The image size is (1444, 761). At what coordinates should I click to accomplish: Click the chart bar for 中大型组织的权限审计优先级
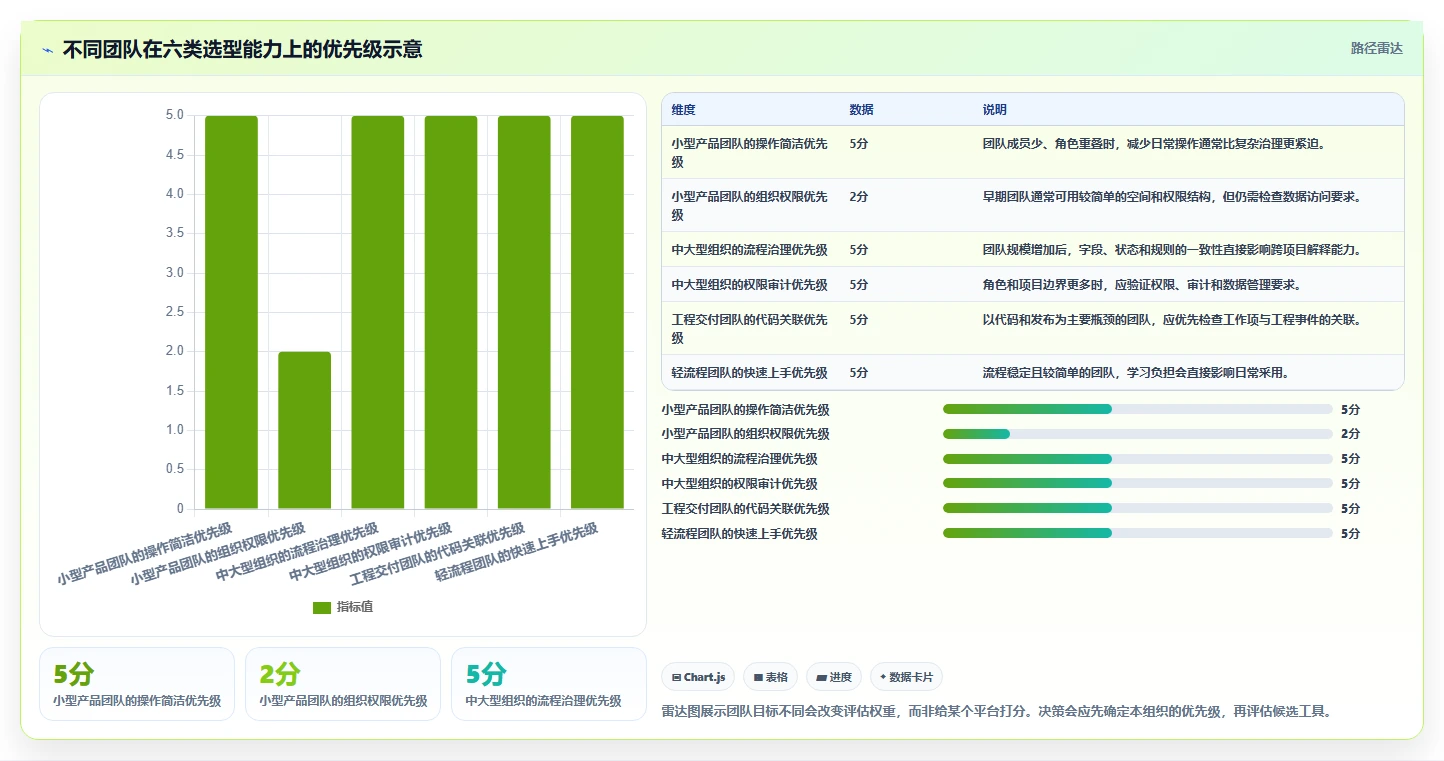pyautogui.click(x=451, y=312)
